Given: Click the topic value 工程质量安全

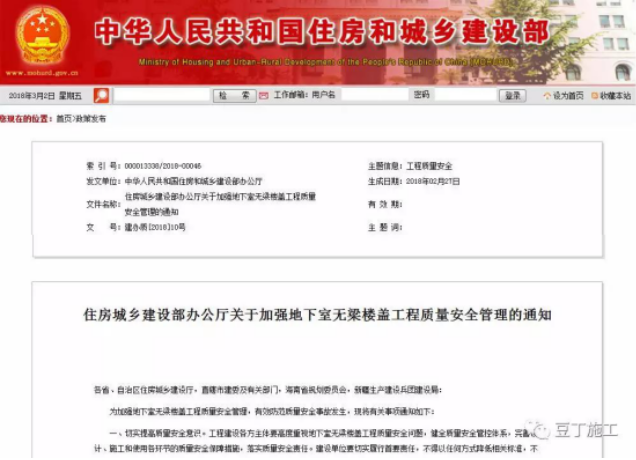Looking at the screenshot, I should pyautogui.click(x=429, y=166).
